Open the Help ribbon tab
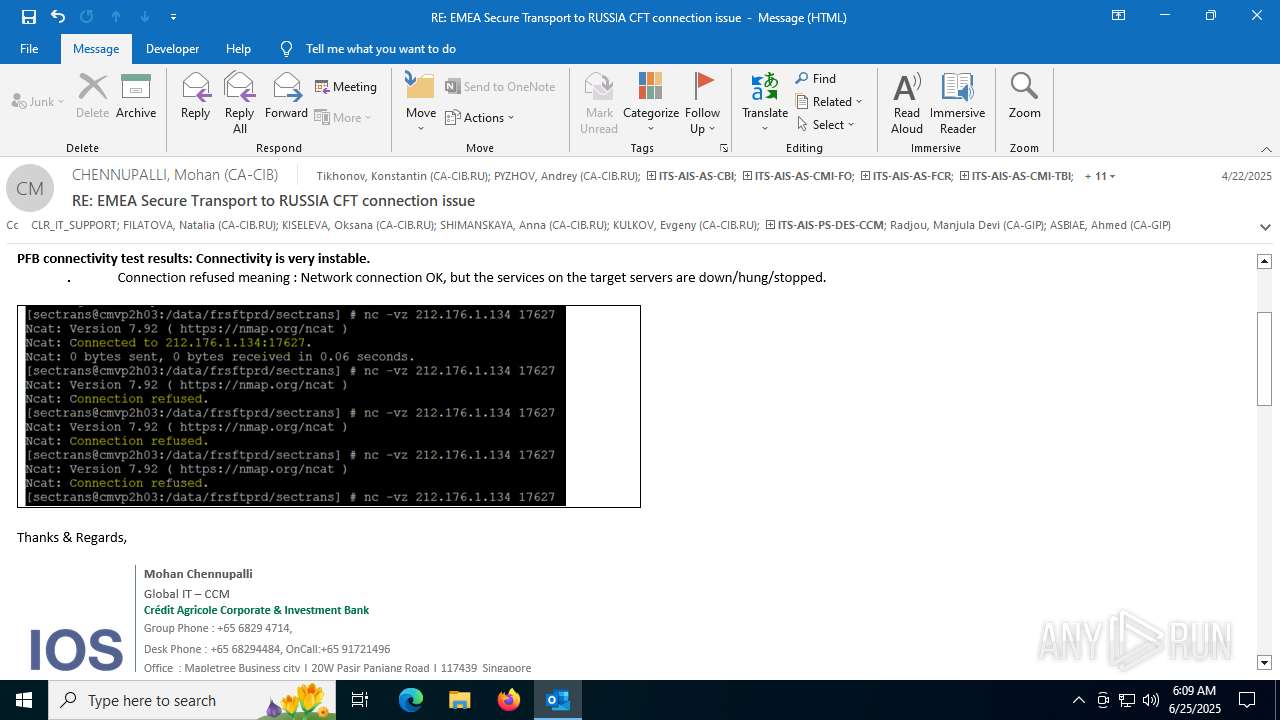Viewport: 1280px width, 720px height. (x=238, y=49)
